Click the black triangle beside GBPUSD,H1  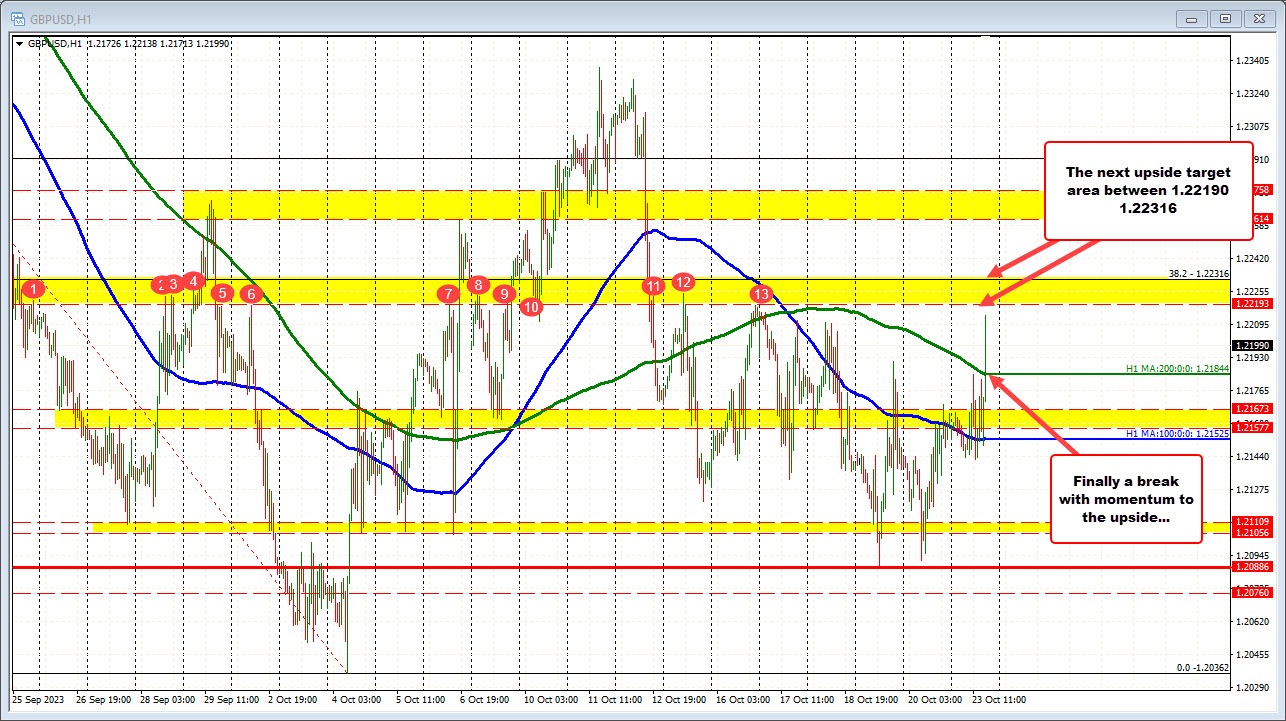click(x=22, y=43)
